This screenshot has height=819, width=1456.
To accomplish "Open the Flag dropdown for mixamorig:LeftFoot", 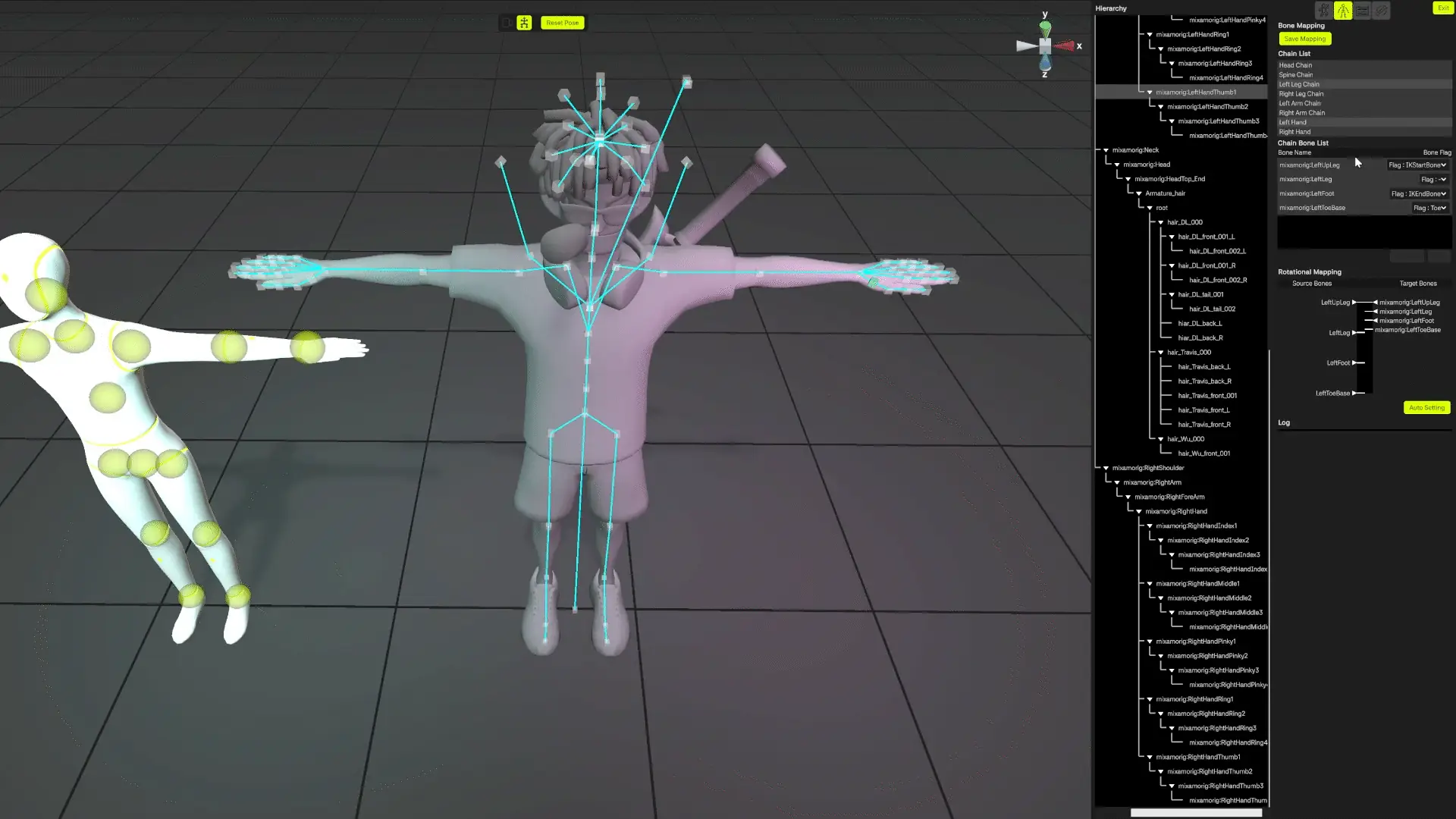I will [x=1418, y=193].
